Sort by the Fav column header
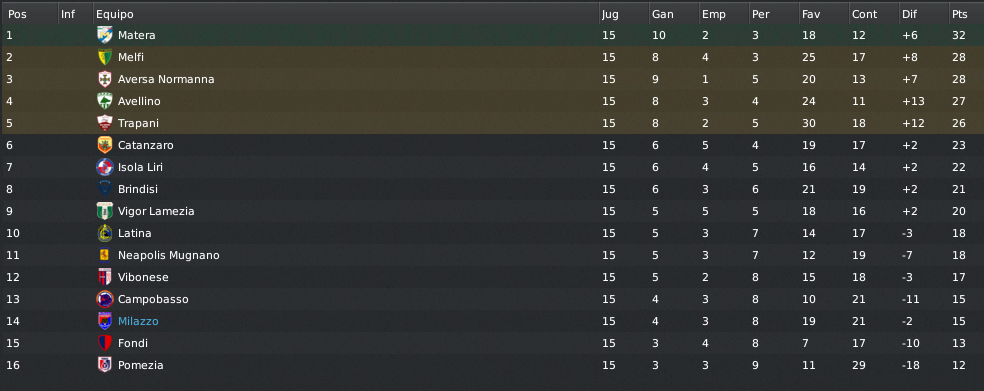Viewport: 984px width, 391px height. point(824,14)
